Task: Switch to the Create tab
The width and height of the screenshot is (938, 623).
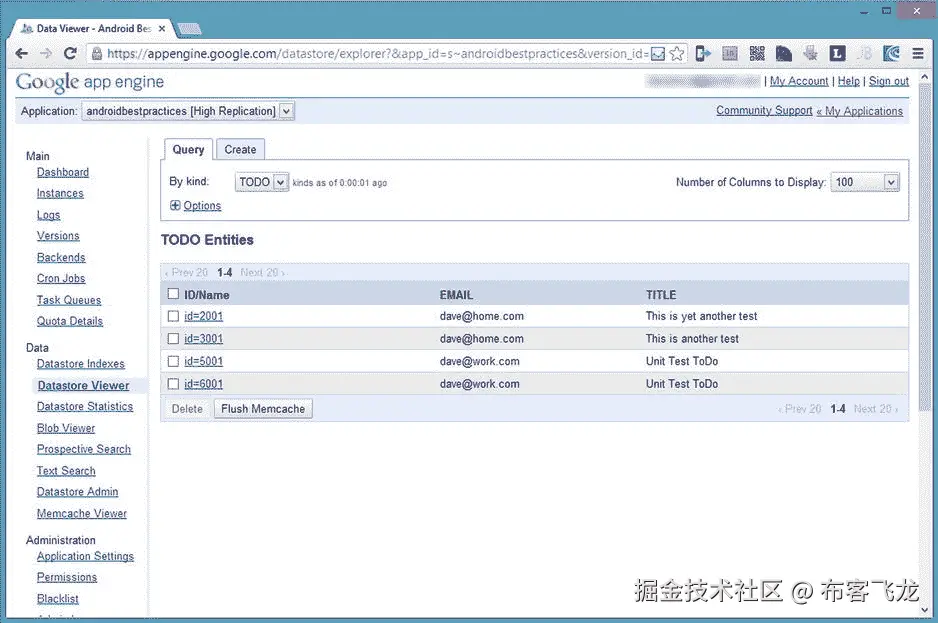Action: tap(240, 150)
